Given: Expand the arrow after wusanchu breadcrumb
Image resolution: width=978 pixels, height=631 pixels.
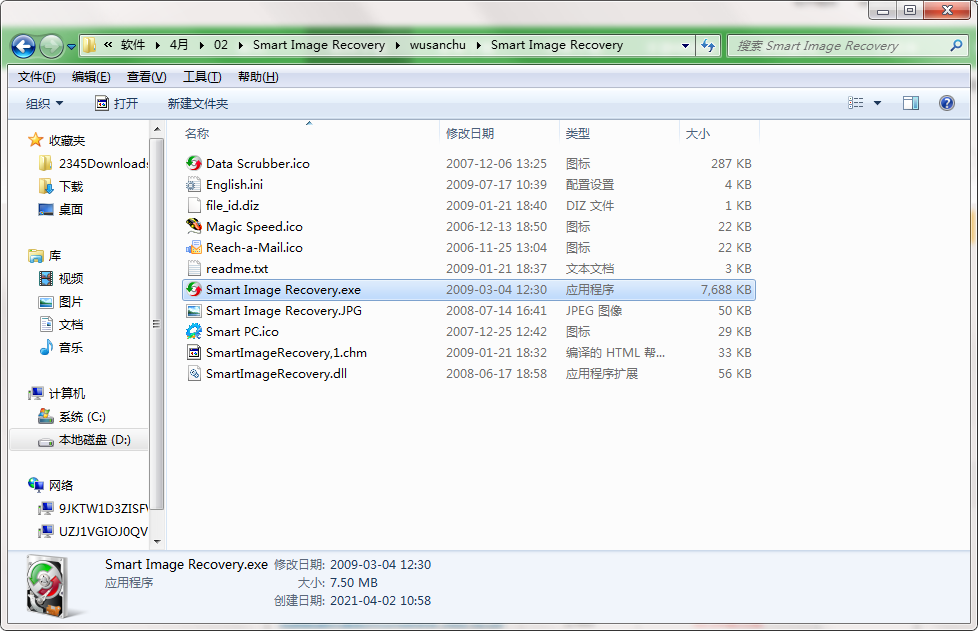Looking at the screenshot, I should pos(478,45).
